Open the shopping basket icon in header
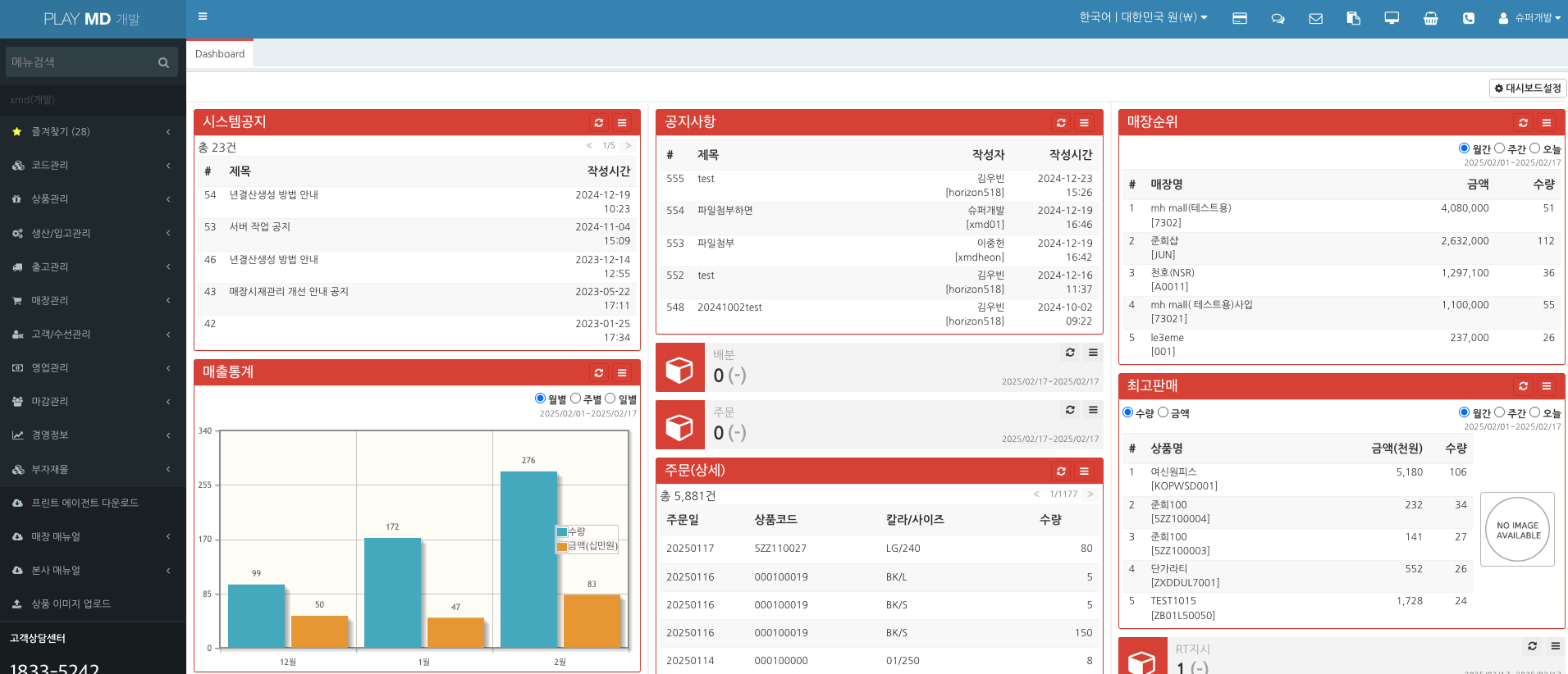Viewport: 1568px width, 674px height. coord(1430,18)
